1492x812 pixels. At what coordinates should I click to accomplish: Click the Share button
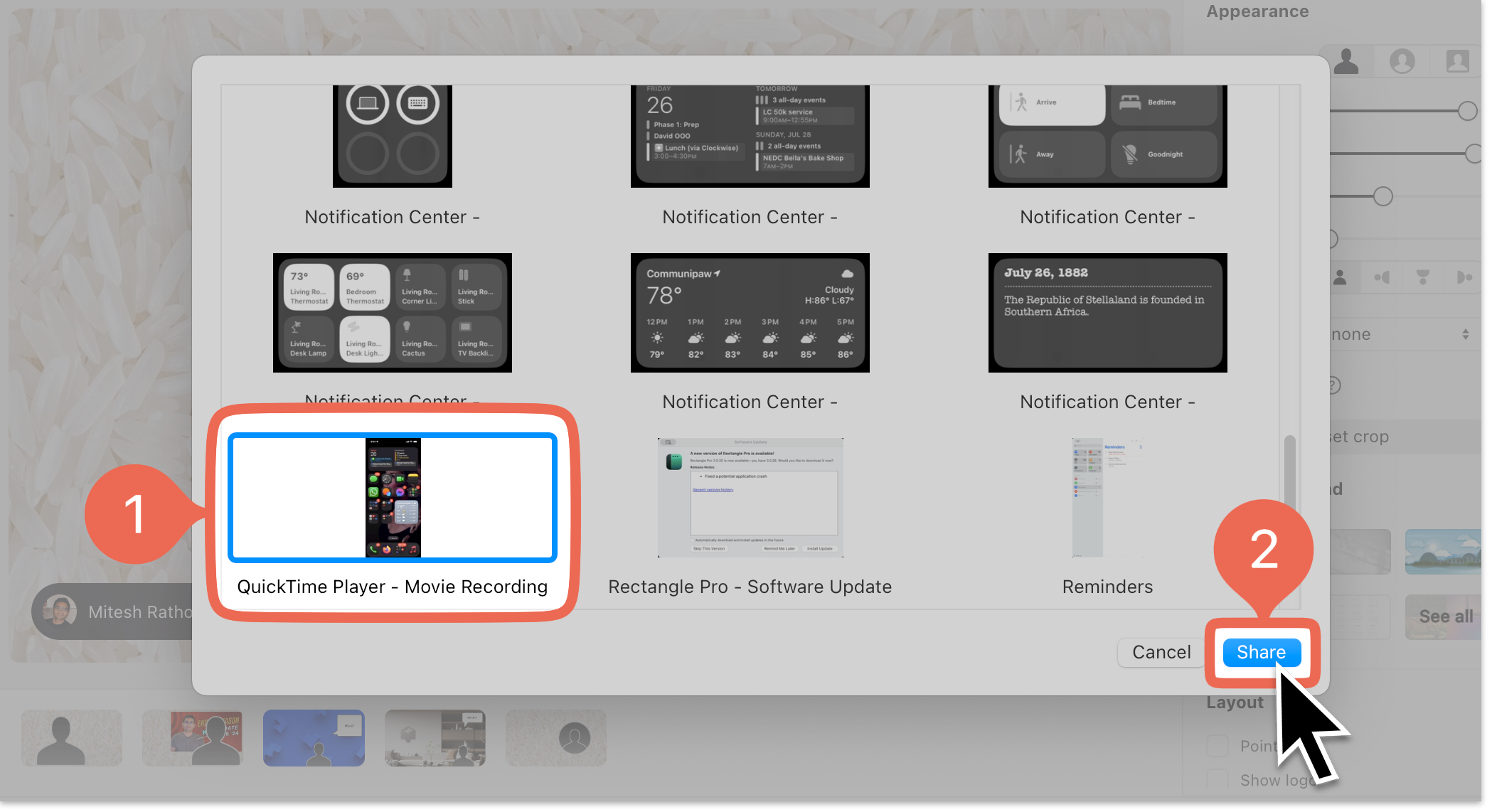click(1261, 653)
